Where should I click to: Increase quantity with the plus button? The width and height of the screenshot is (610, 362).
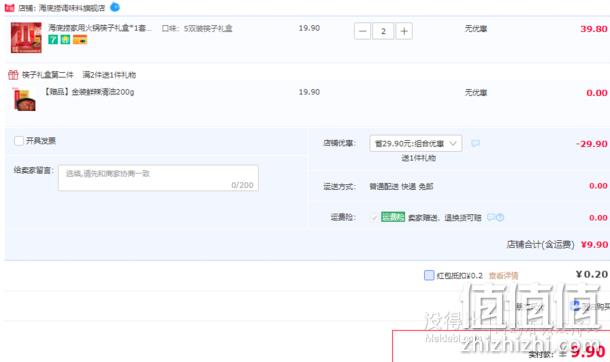pos(404,31)
